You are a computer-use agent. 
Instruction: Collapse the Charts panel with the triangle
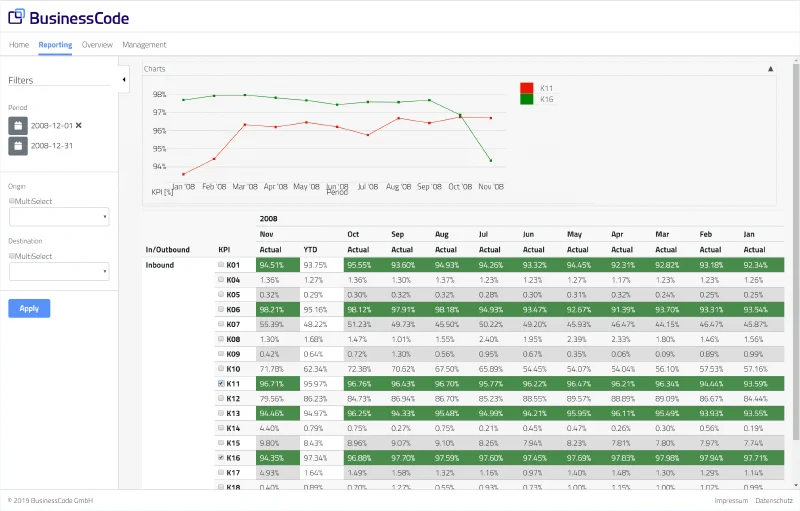(770, 69)
